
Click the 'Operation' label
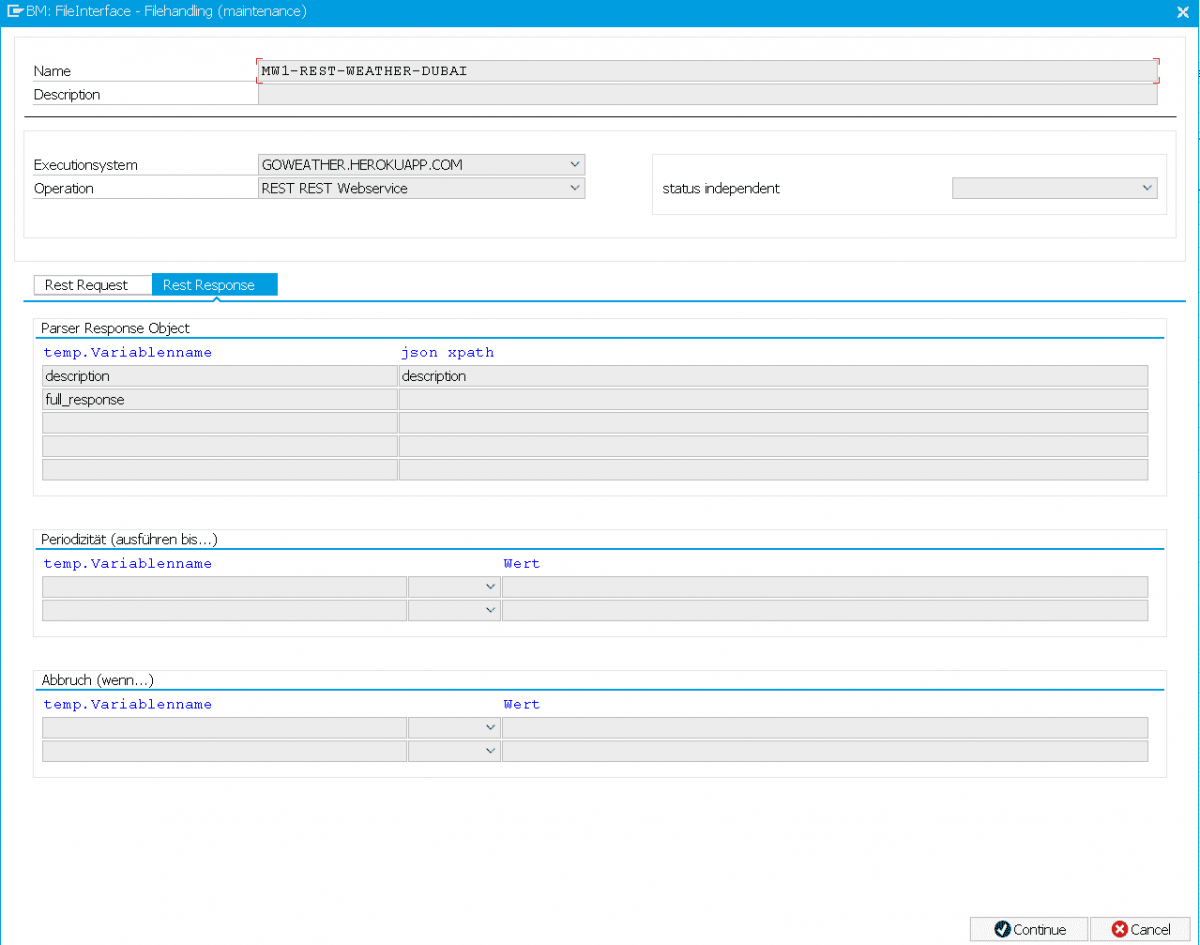tap(63, 188)
